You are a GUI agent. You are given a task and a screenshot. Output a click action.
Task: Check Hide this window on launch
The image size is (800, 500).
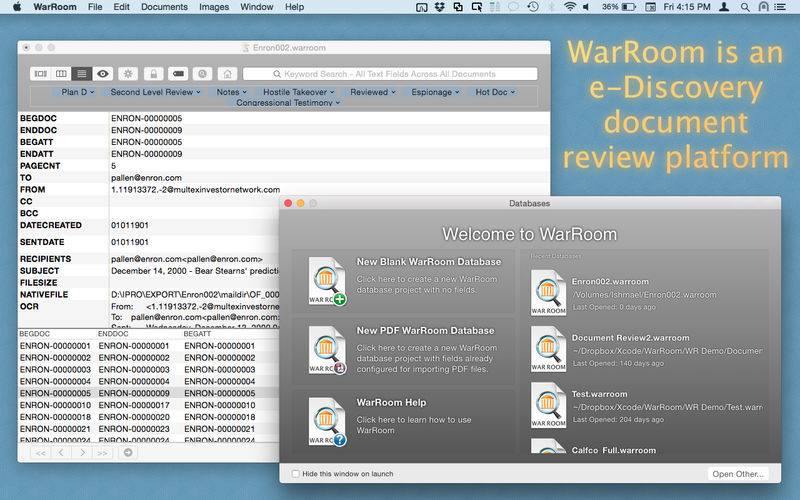[295, 473]
